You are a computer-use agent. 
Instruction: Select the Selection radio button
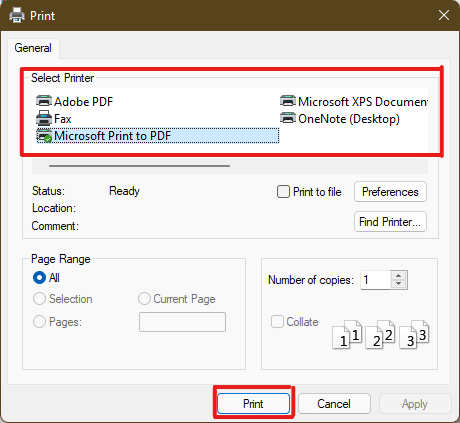coord(39,299)
